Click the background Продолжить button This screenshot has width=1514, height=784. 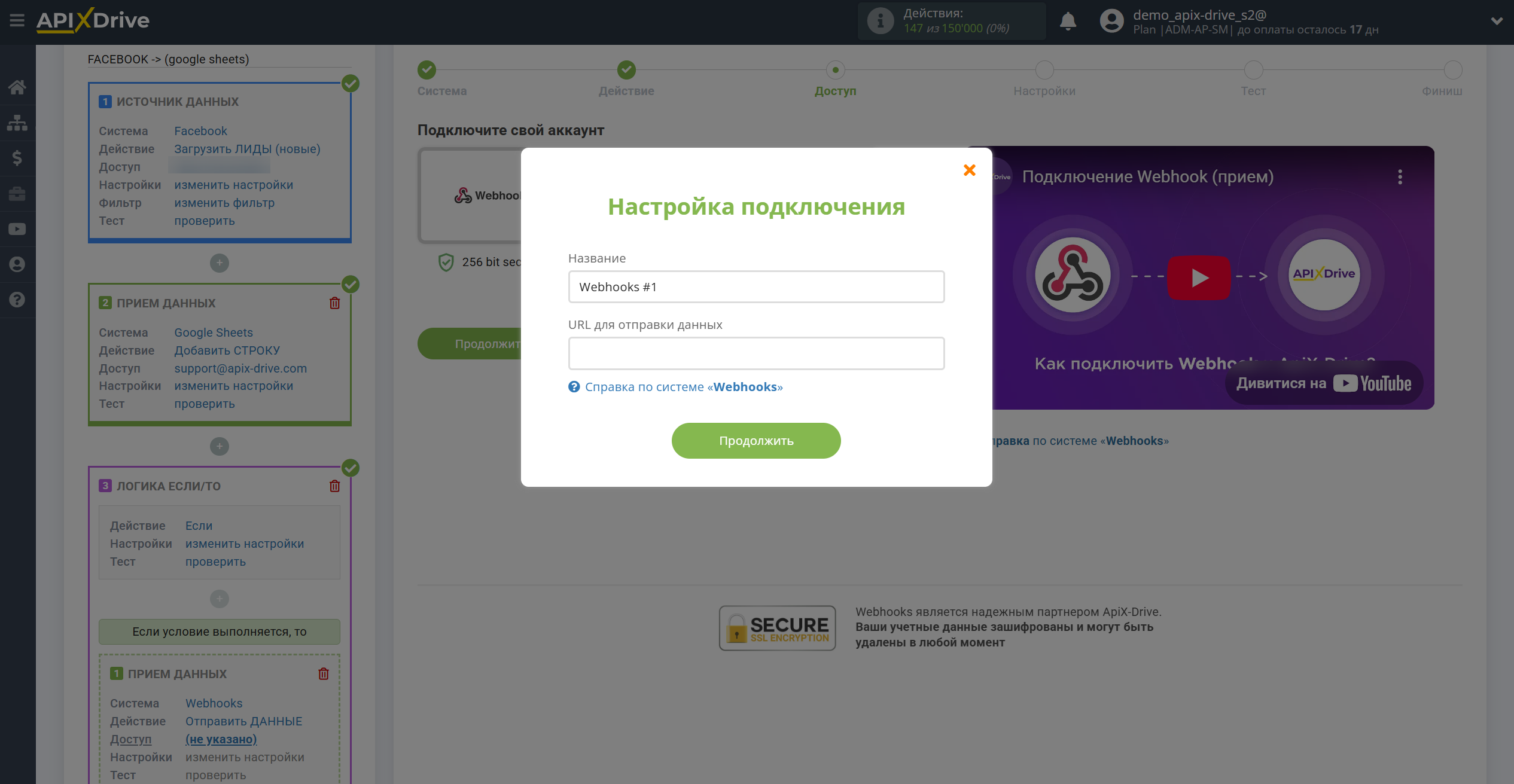470,344
